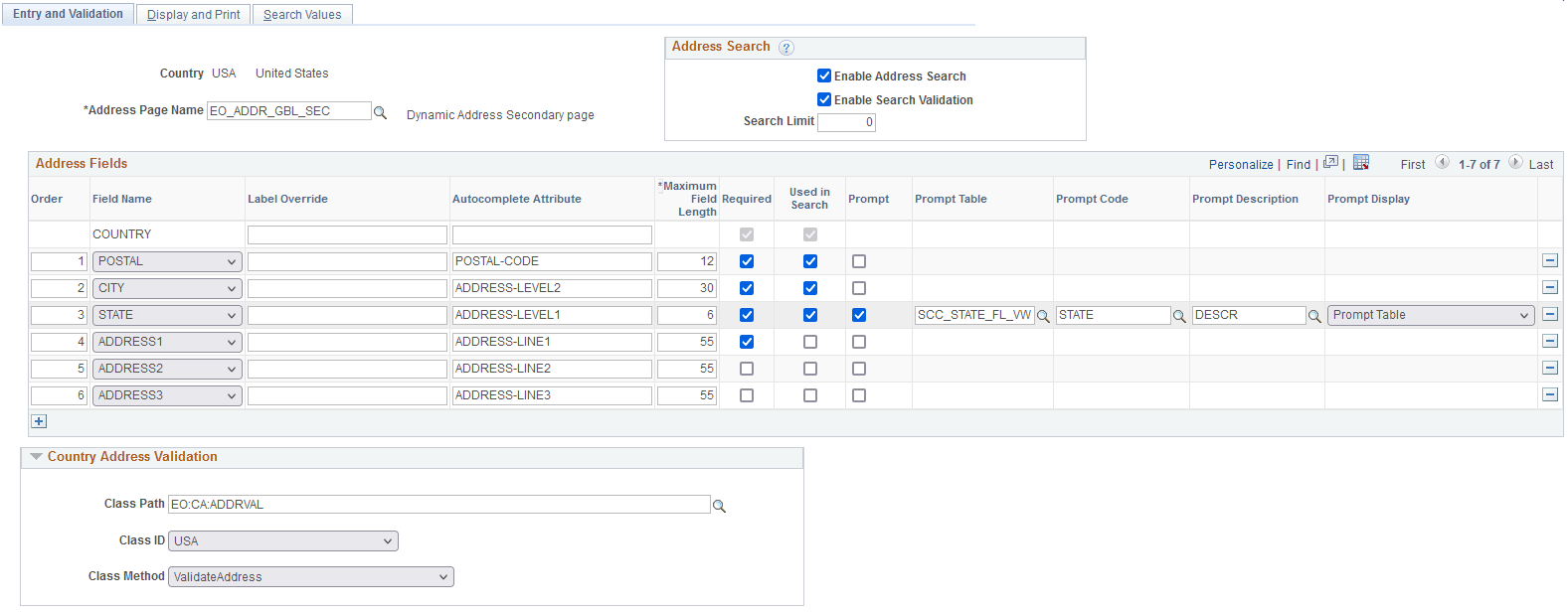The width and height of the screenshot is (1568, 612).
Task: Click the Find link in grid header
Action: click(x=1299, y=165)
